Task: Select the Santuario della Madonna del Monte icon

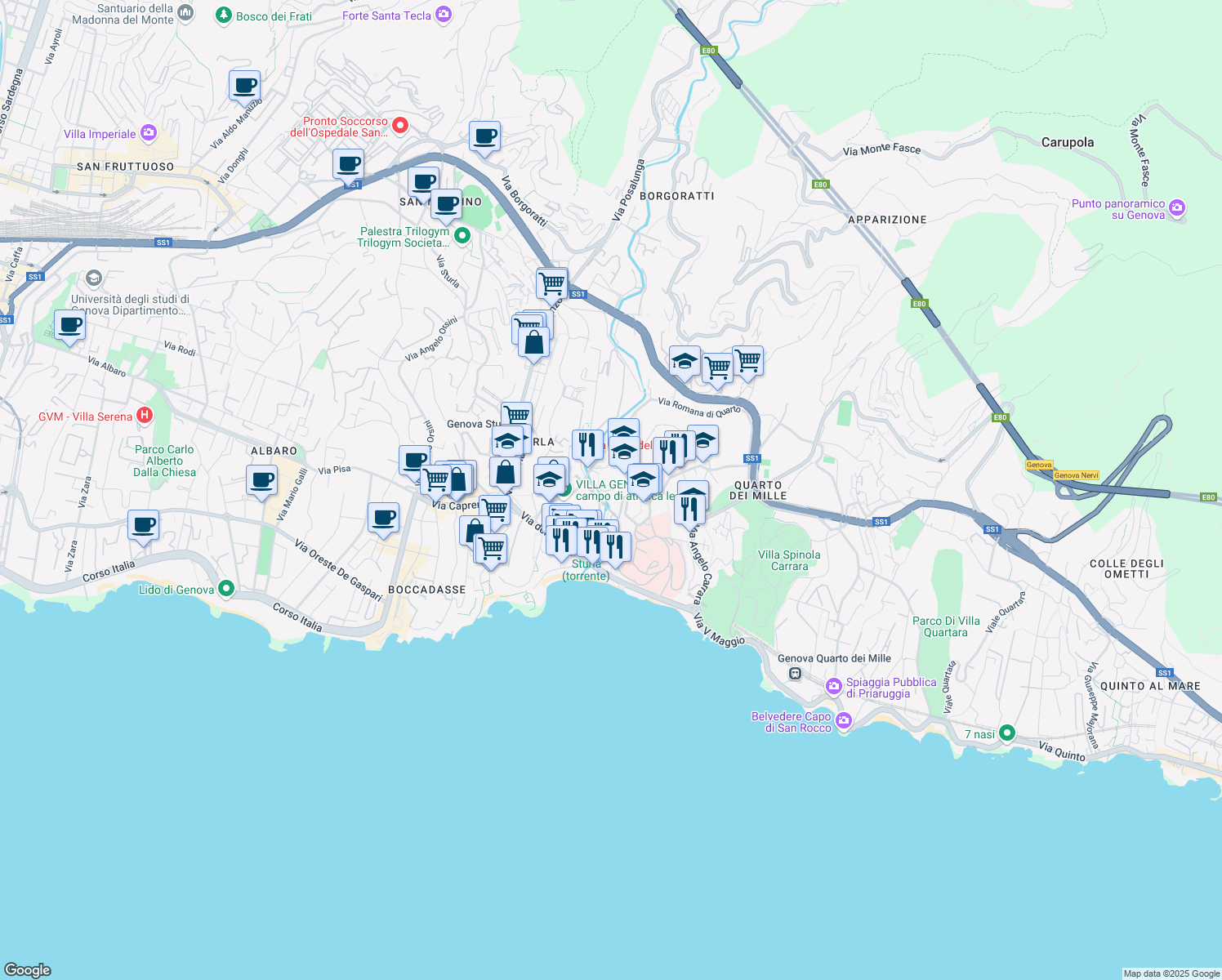Action: [x=185, y=12]
